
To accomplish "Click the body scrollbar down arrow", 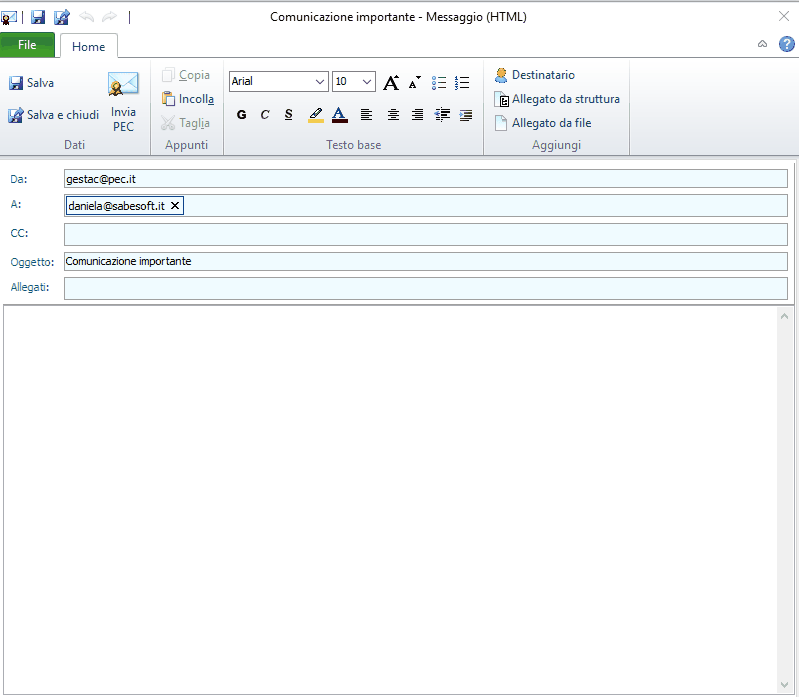I will pyautogui.click(x=785, y=685).
